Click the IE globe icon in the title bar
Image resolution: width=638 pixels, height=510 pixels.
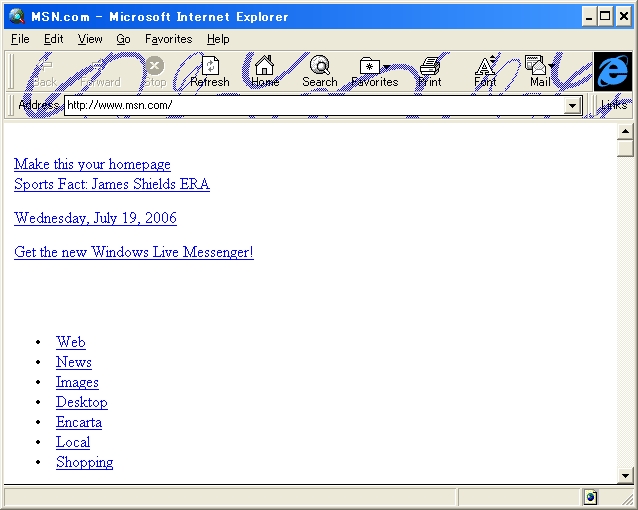point(17,16)
